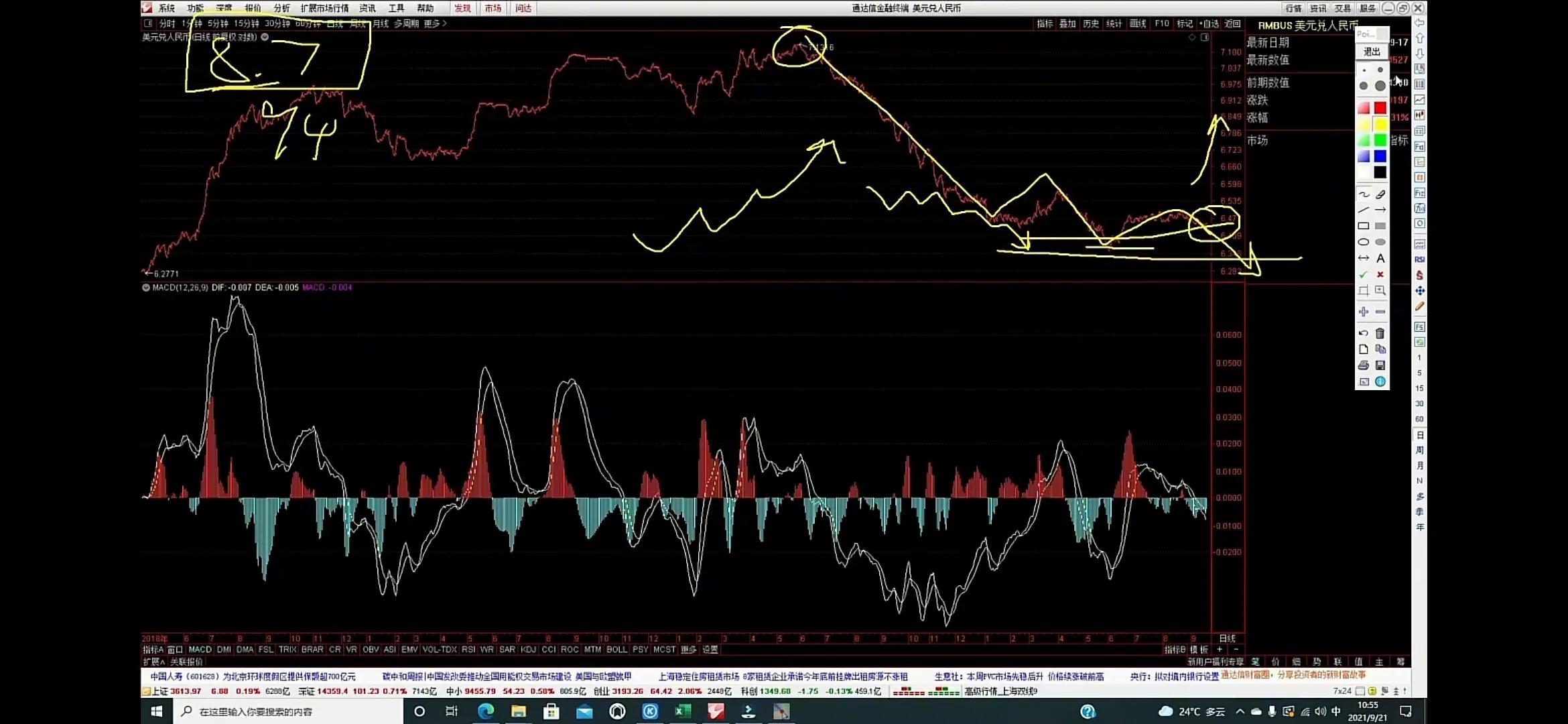Save annotations with the floppy disk icon
Viewport: 1568px width, 724px height.
tap(1380, 365)
